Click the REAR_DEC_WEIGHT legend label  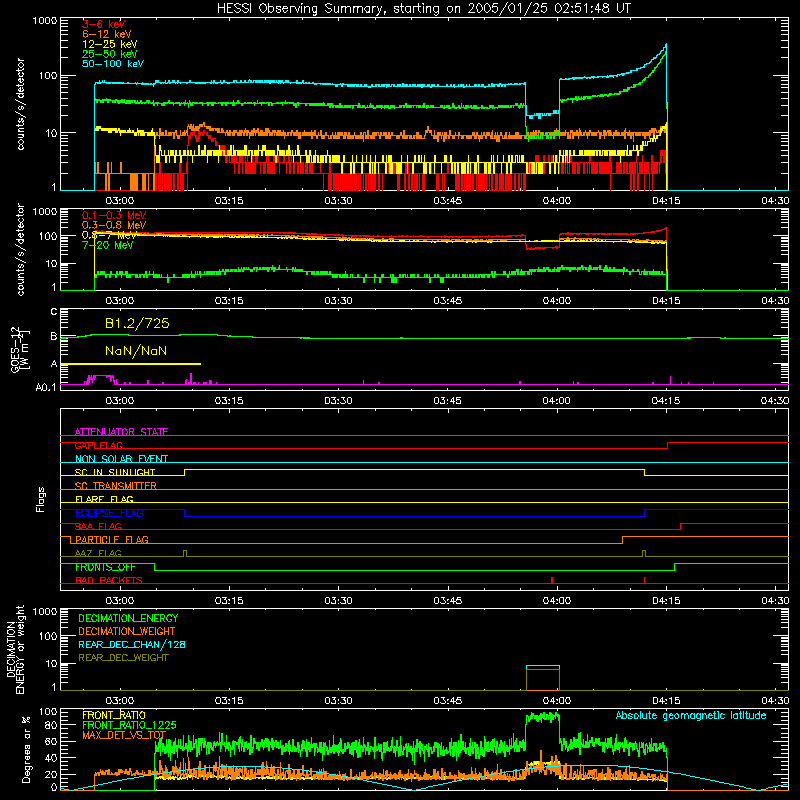[x=123, y=658]
